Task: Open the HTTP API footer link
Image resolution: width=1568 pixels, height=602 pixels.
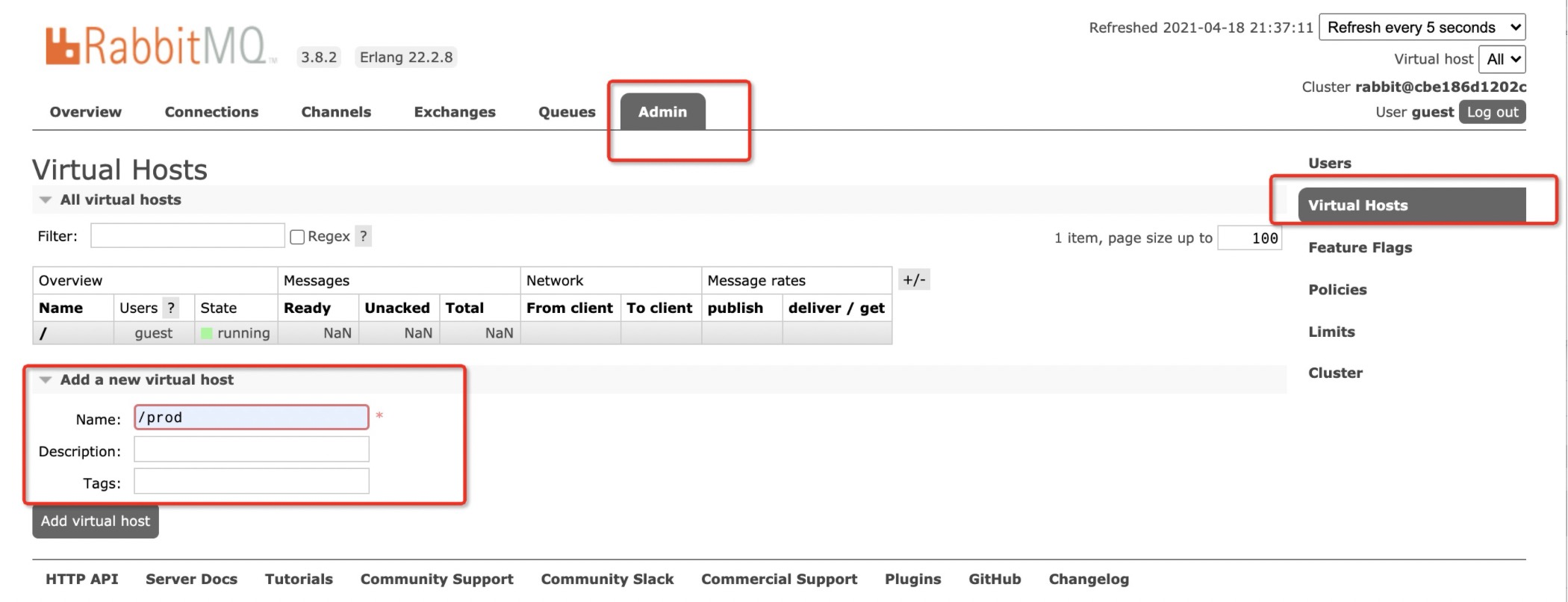Action: (x=82, y=579)
